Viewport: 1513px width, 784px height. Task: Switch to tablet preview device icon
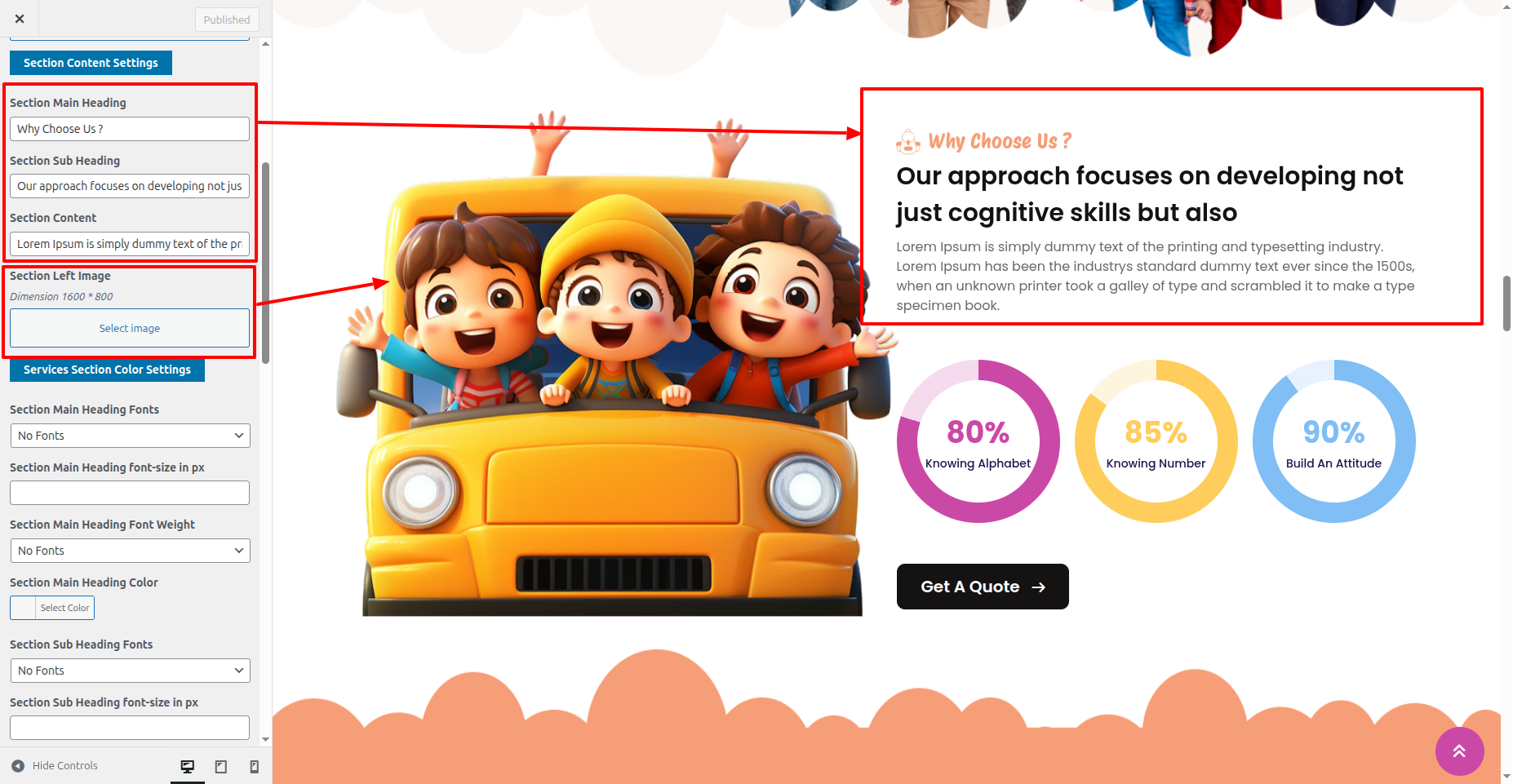click(220, 766)
